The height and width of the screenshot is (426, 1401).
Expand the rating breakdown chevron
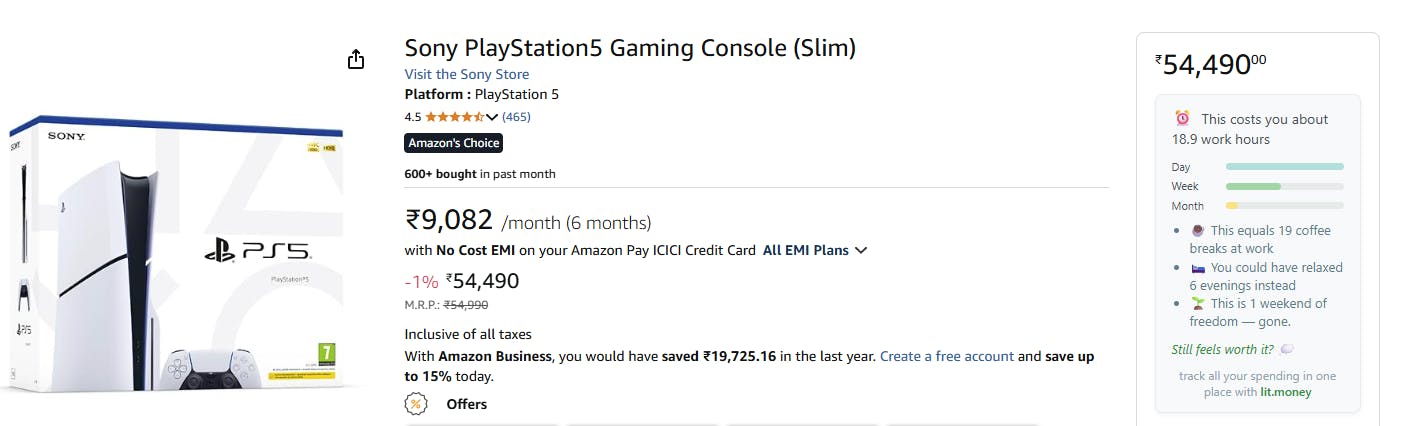492,117
